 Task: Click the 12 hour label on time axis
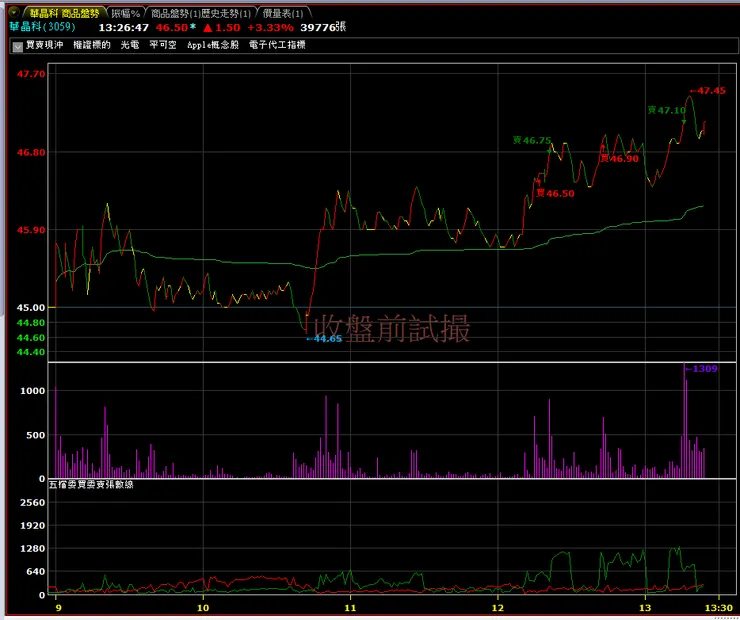497,607
